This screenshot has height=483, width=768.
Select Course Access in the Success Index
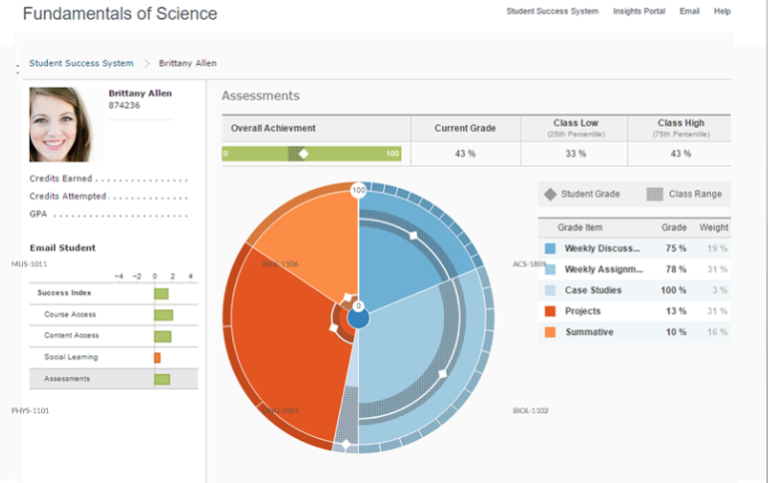tap(70, 315)
